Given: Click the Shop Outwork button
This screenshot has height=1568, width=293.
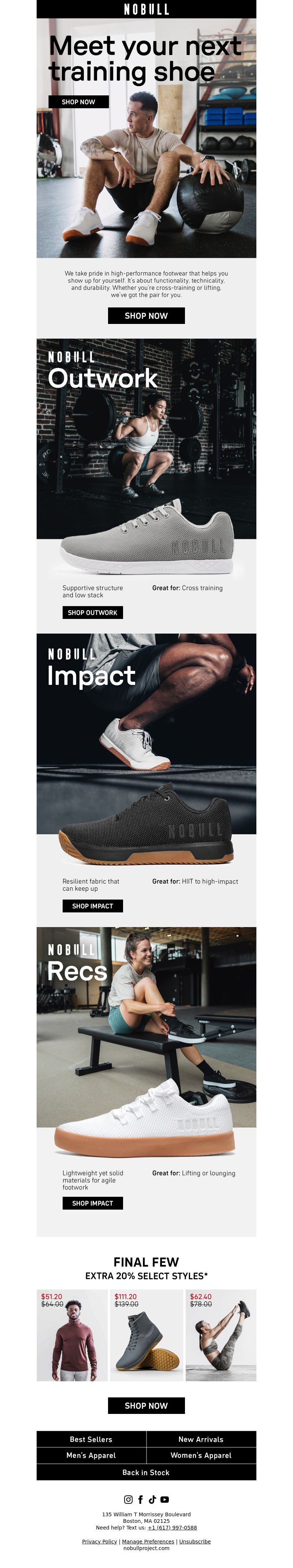Looking at the screenshot, I should point(92,612).
